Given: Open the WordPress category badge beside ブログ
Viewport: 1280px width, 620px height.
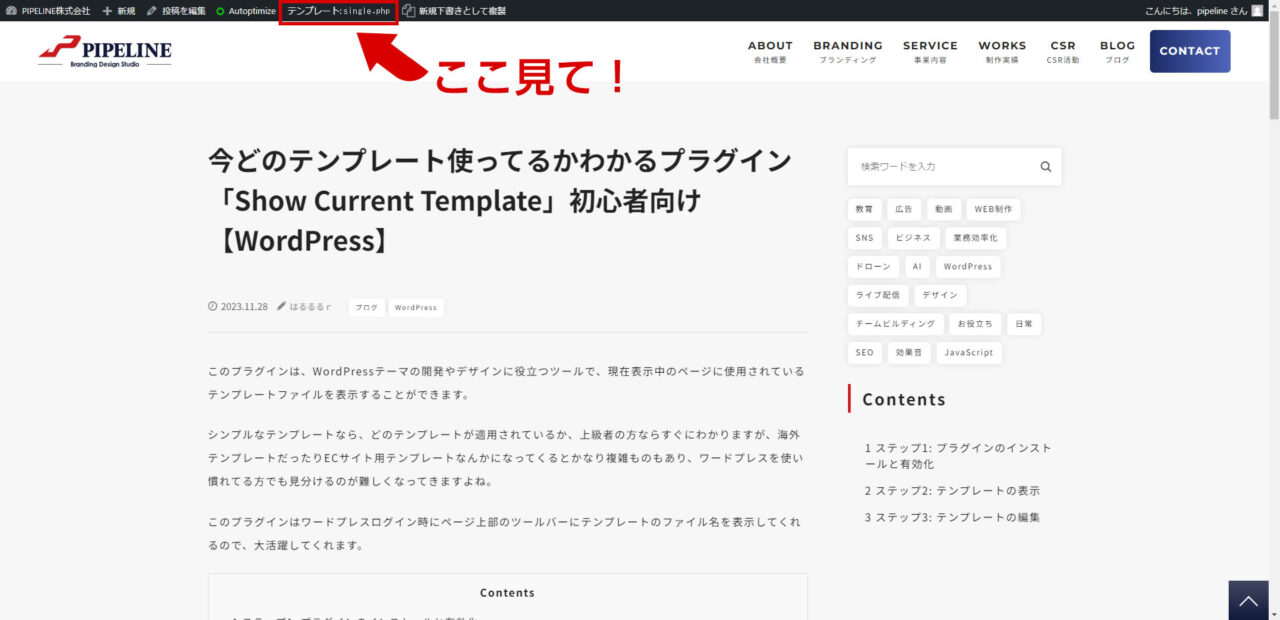Looking at the screenshot, I should [x=416, y=307].
